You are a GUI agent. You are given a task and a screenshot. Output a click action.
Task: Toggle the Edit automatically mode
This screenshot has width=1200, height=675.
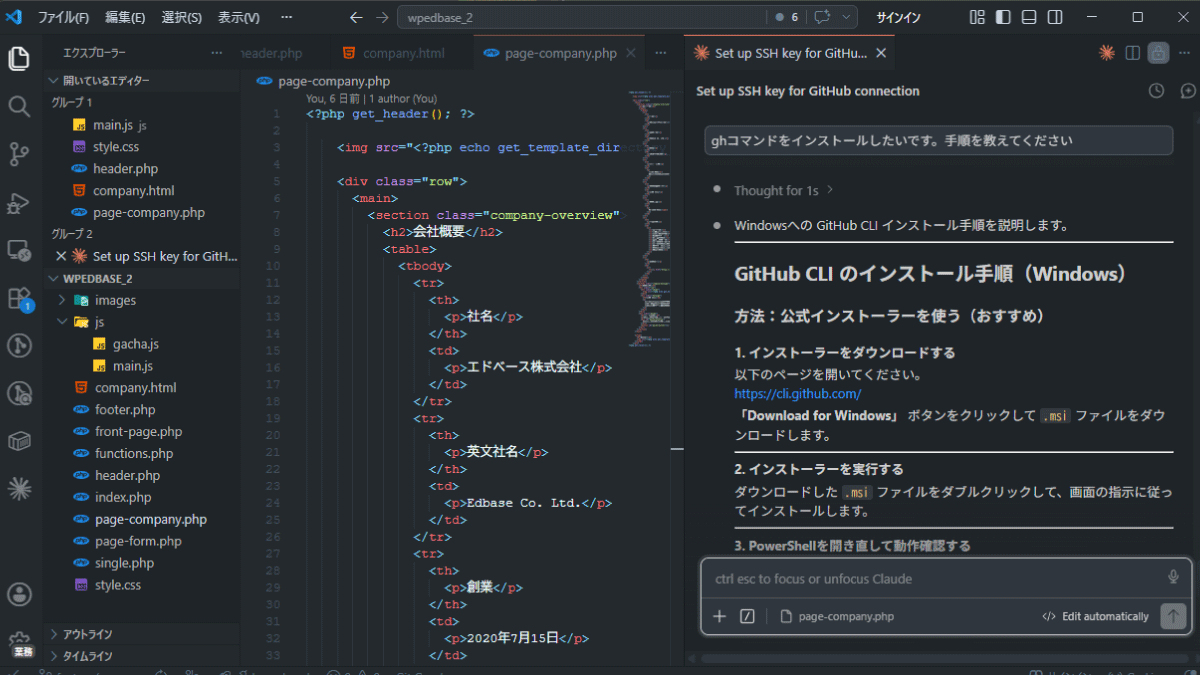(1095, 616)
